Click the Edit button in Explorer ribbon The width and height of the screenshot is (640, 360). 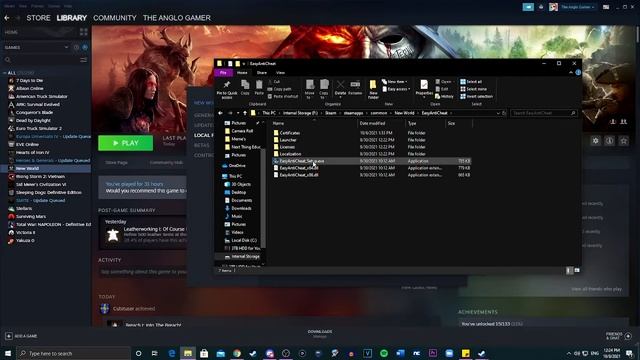(442, 89)
